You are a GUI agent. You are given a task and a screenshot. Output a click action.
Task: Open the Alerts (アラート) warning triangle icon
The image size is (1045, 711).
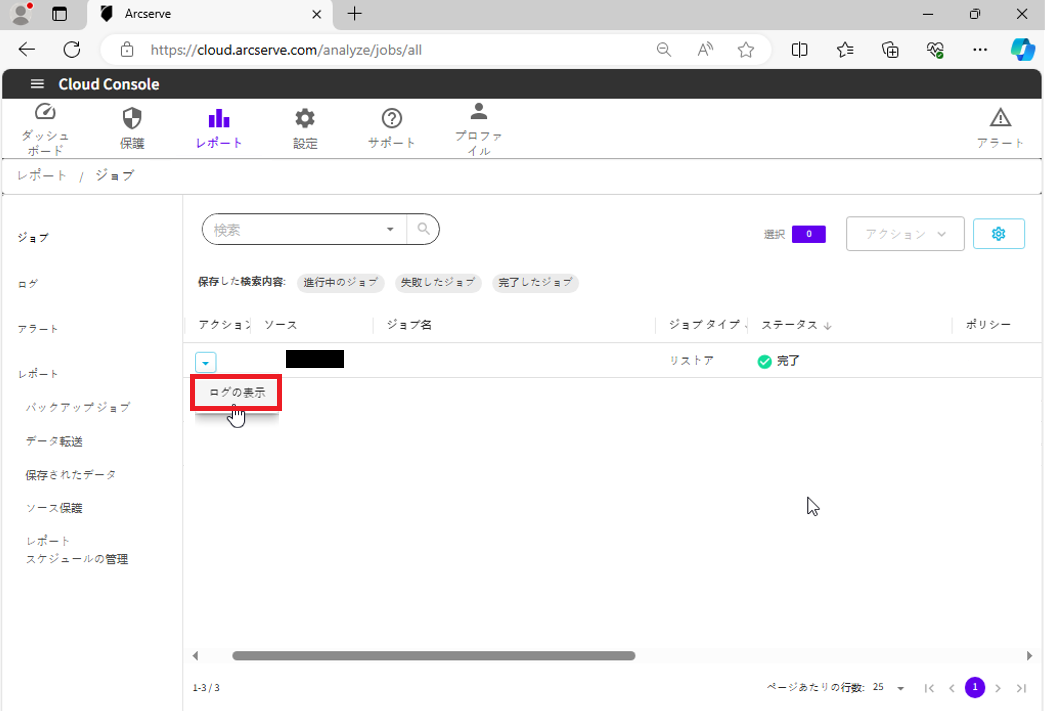(1000, 118)
